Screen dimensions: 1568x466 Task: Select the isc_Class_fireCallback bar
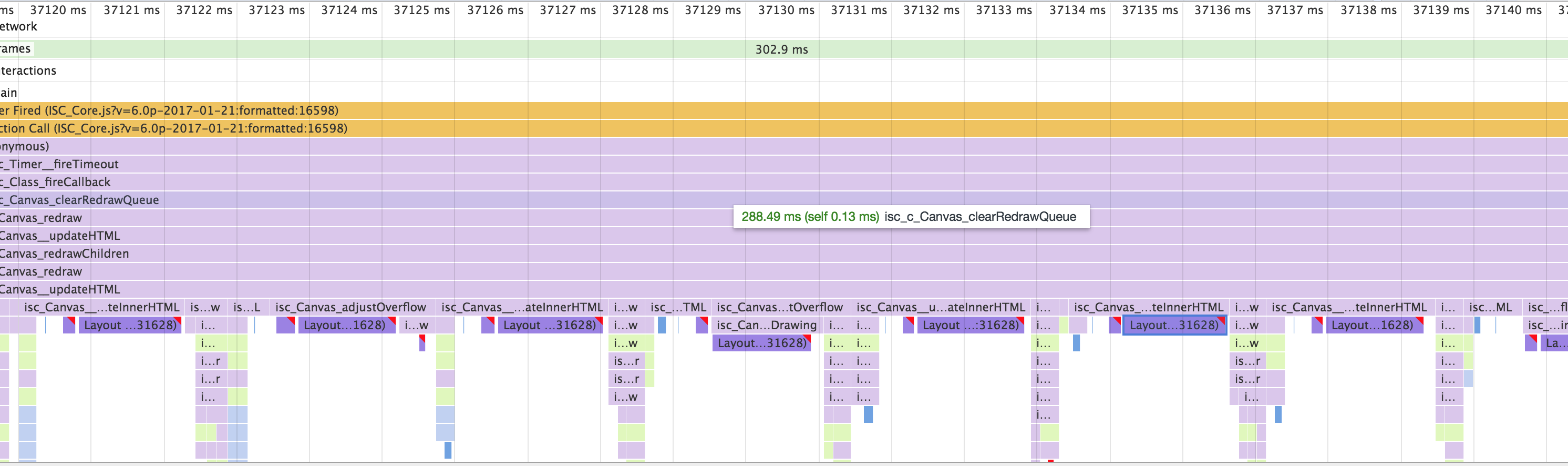coord(784,182)
